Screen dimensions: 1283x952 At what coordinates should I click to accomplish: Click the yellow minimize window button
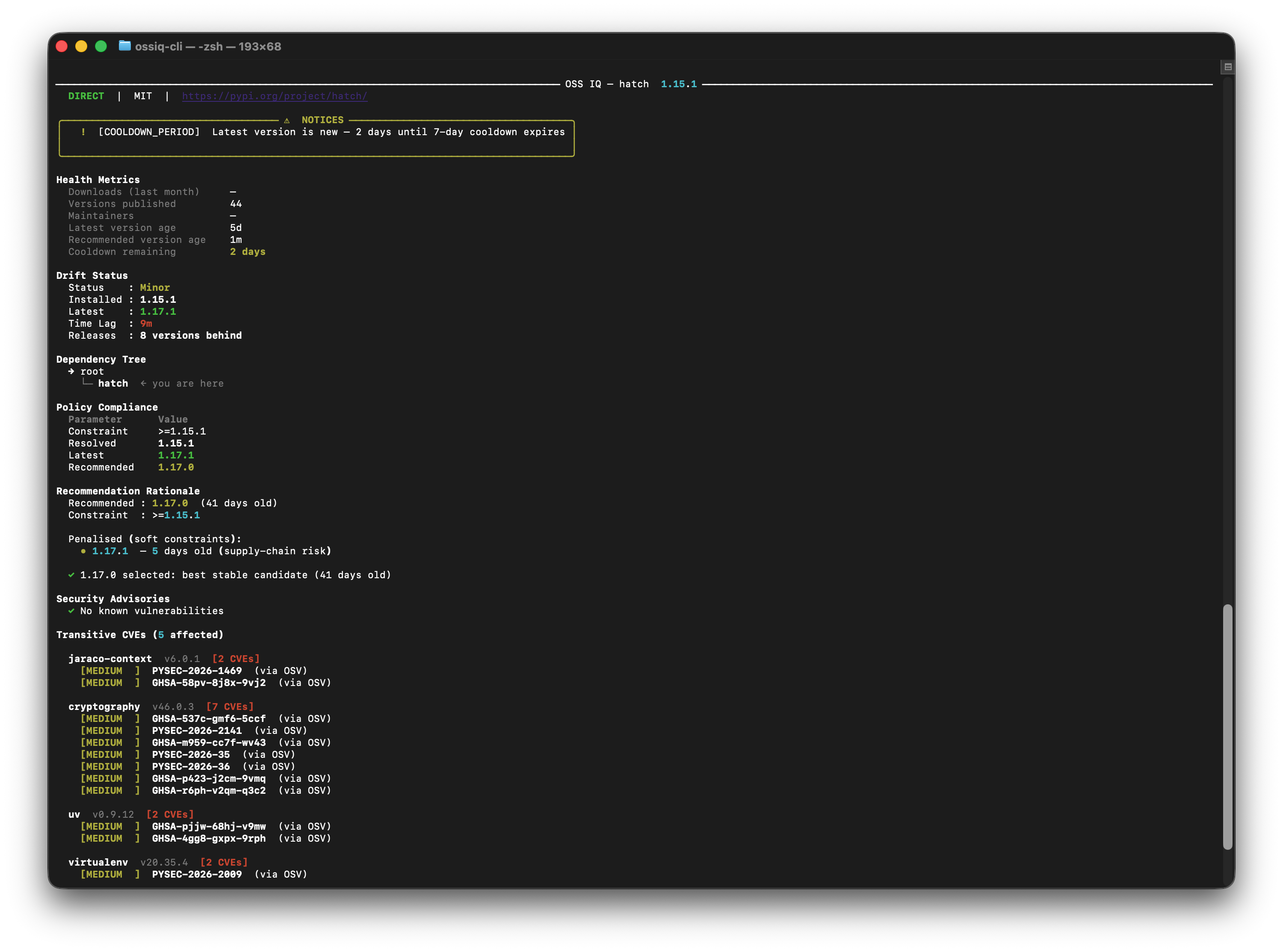pos(81,46)
